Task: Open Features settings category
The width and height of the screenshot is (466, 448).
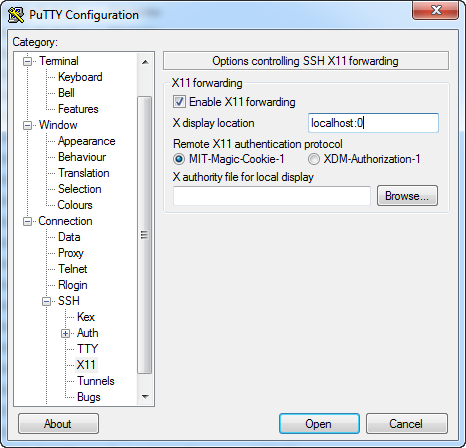Action: 78,109
